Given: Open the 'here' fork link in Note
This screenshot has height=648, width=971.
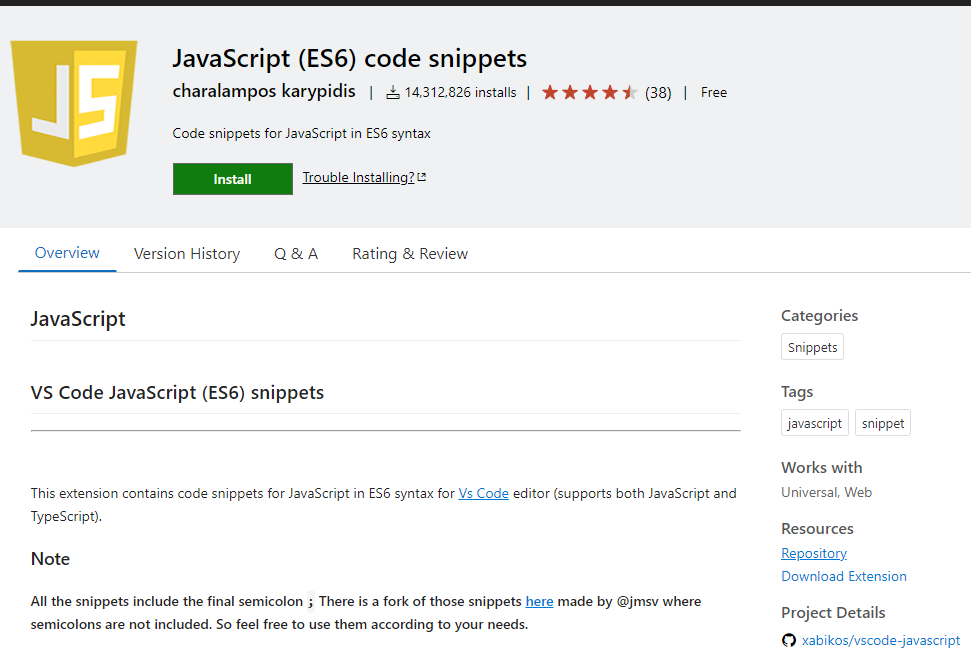Looking at the screenshot, I should click(x=539, y=601).
